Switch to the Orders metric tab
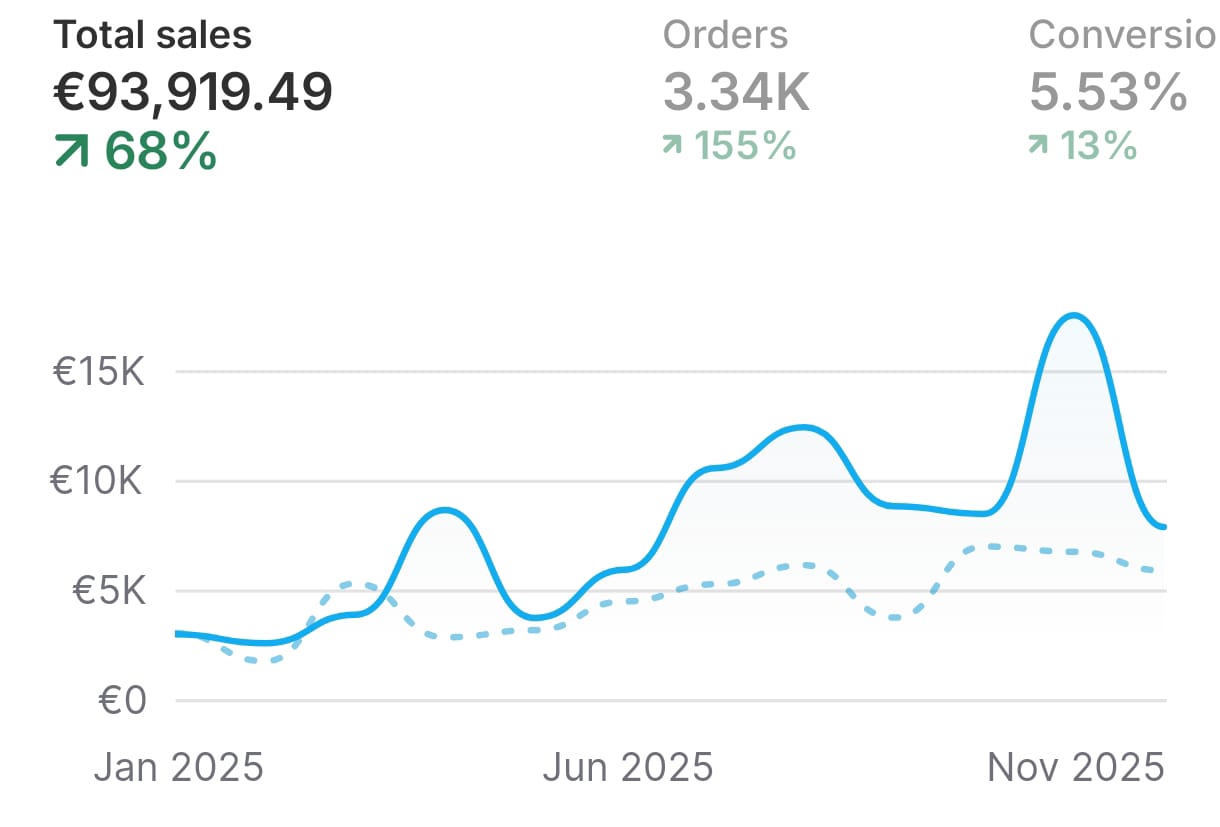 [x=725, y=35]
